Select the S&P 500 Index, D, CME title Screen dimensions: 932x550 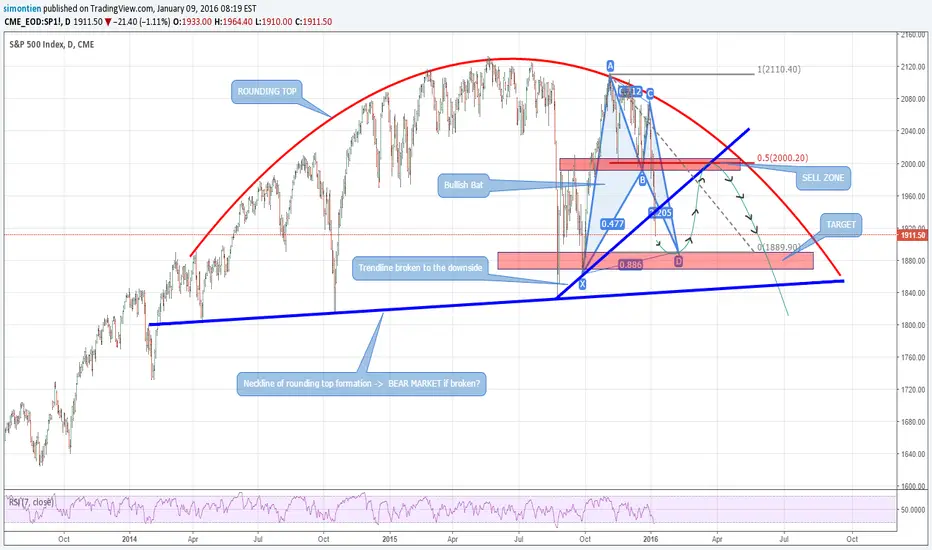pyautogui.click(x=52, y=44)
